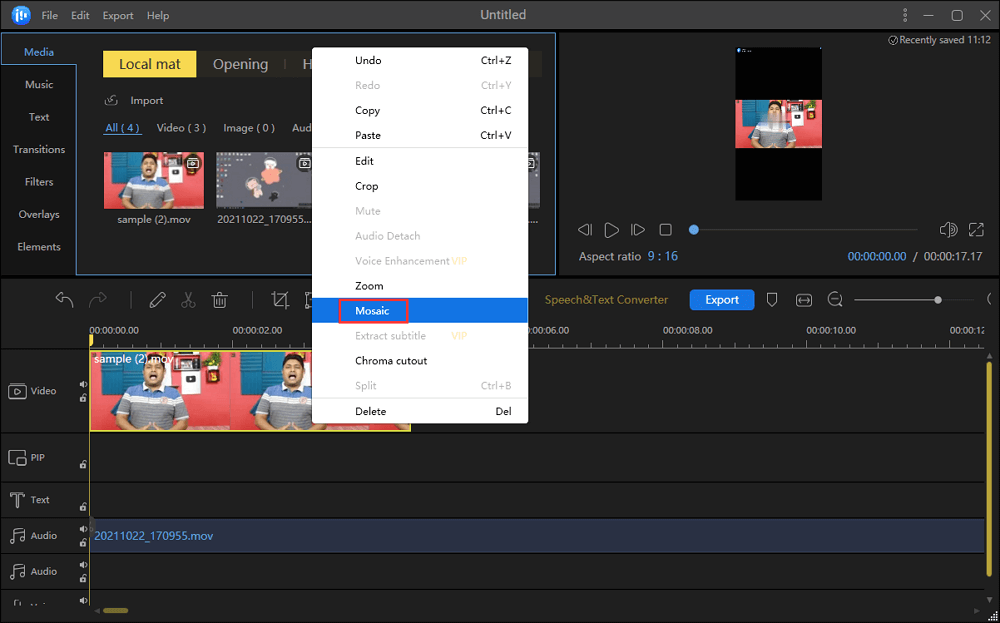
Task: Toggle the lock on the Text track
Action: (83, 507)
